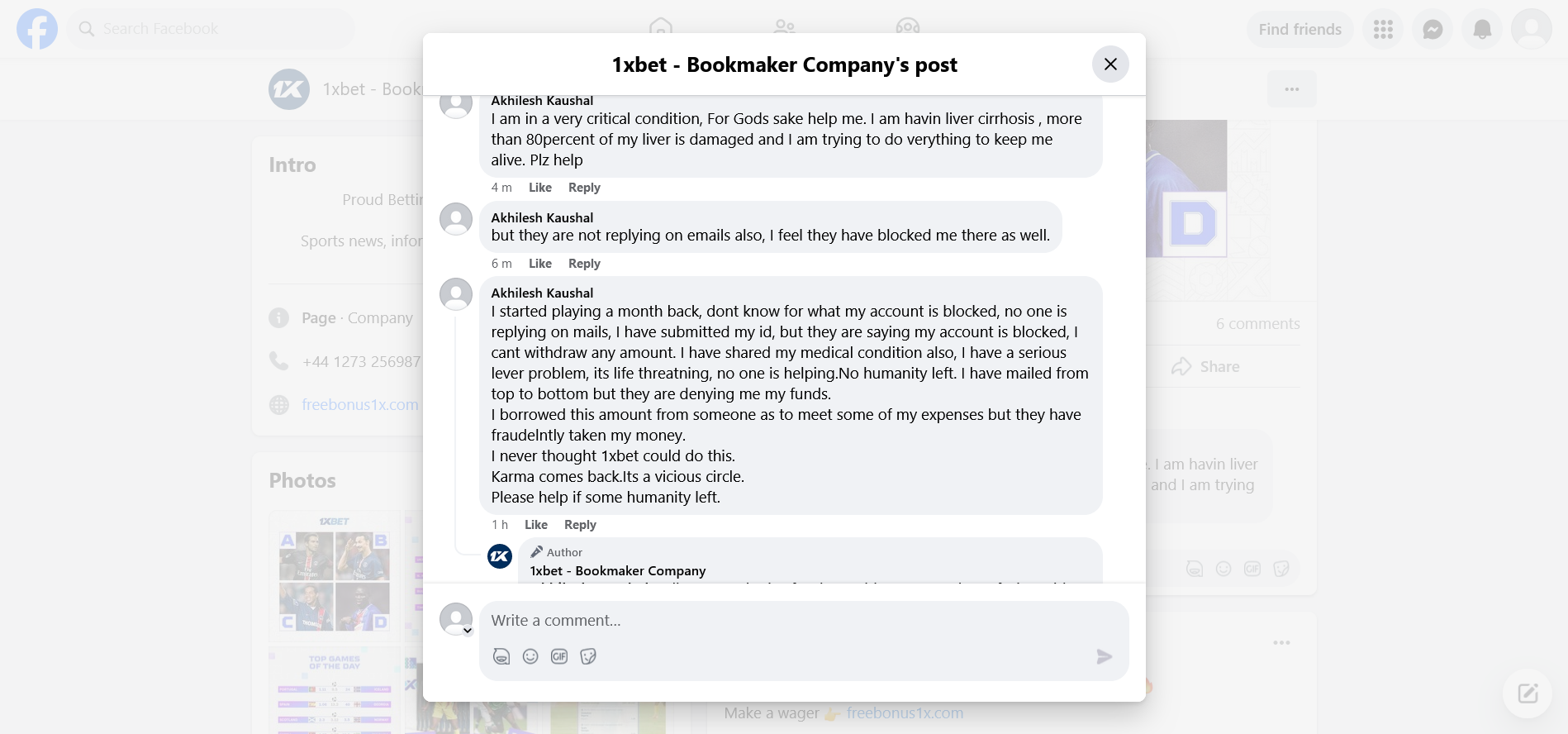
Task: Like the comment posted 6 m ago
Action: click(539, 264)
